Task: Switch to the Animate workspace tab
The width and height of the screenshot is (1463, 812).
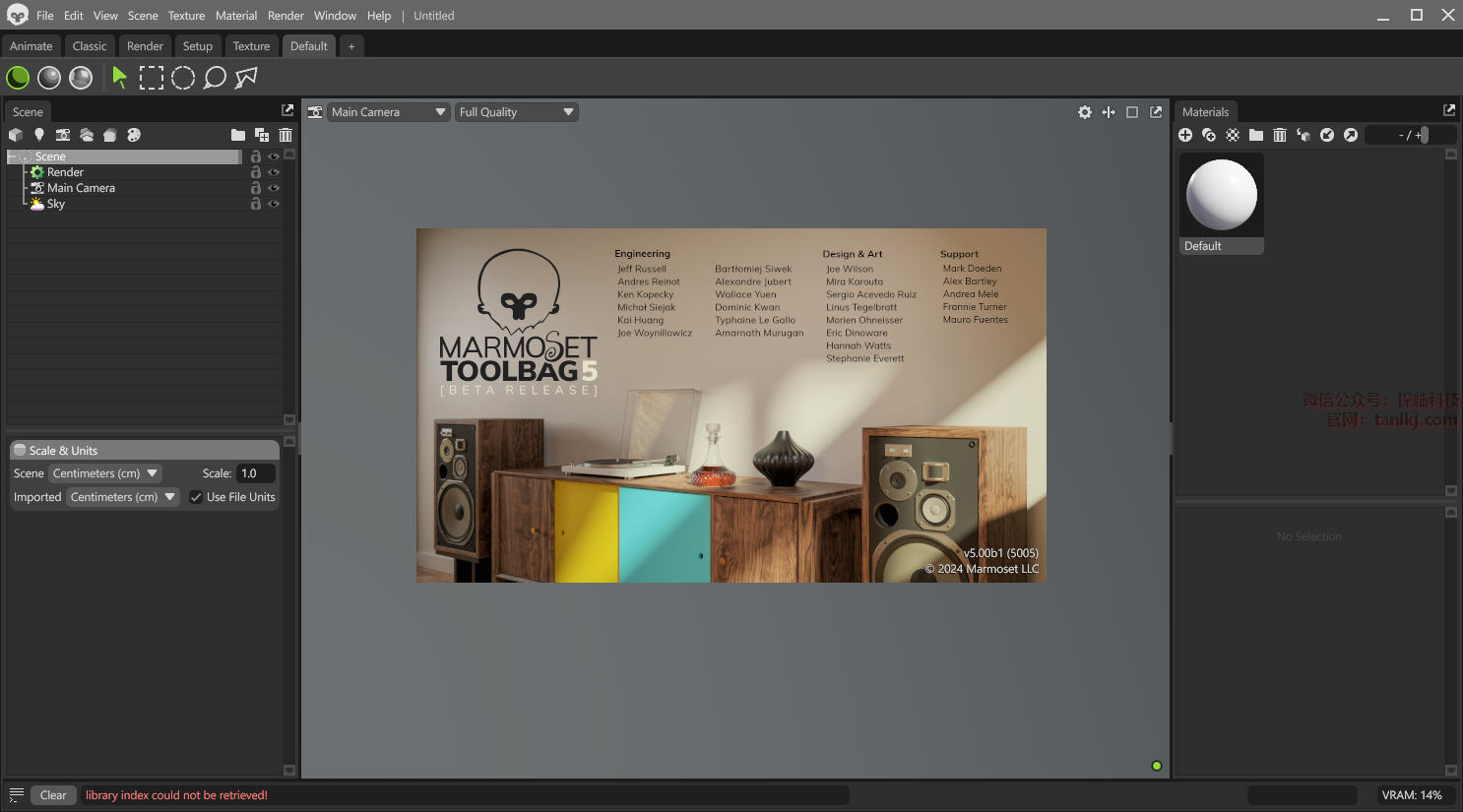Action: coord(32,46)
